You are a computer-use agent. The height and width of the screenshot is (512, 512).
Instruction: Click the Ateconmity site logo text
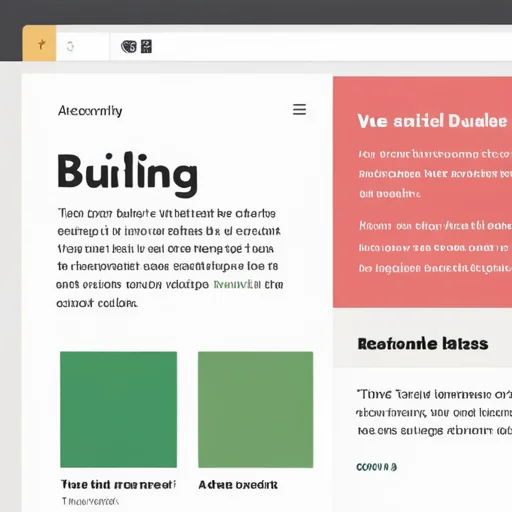click(90, 111)
